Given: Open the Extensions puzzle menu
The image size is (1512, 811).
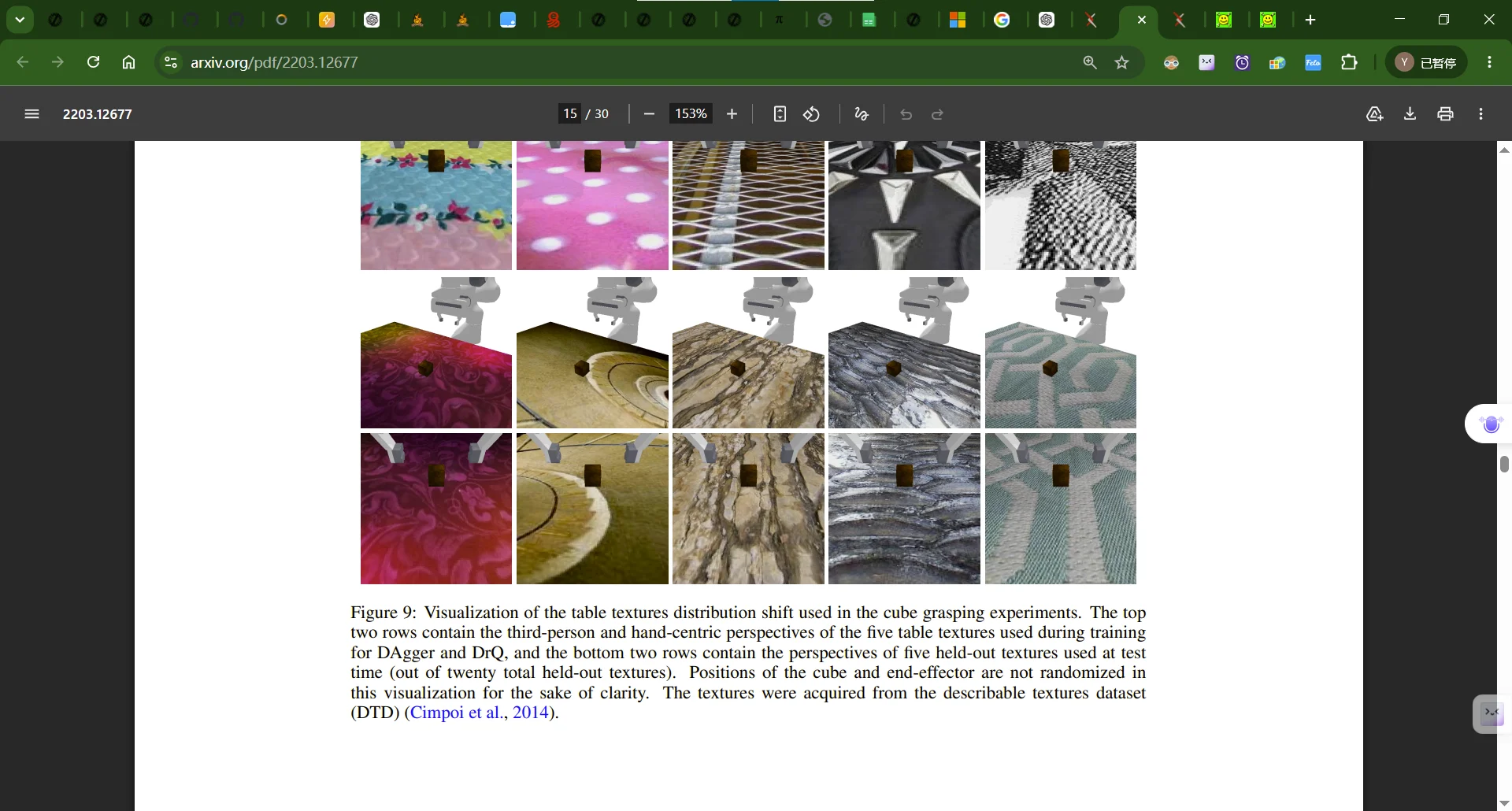Looking at the screenshot, I should click(x=1349, y=62).
